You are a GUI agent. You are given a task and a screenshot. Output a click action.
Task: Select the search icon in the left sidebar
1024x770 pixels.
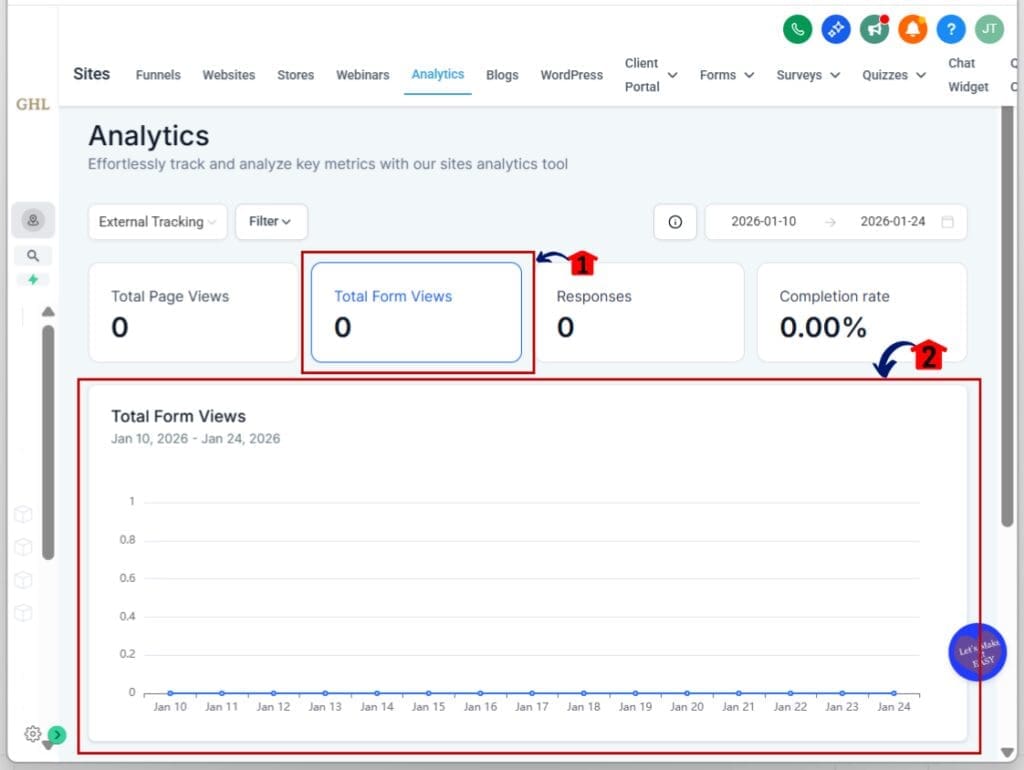33,255
